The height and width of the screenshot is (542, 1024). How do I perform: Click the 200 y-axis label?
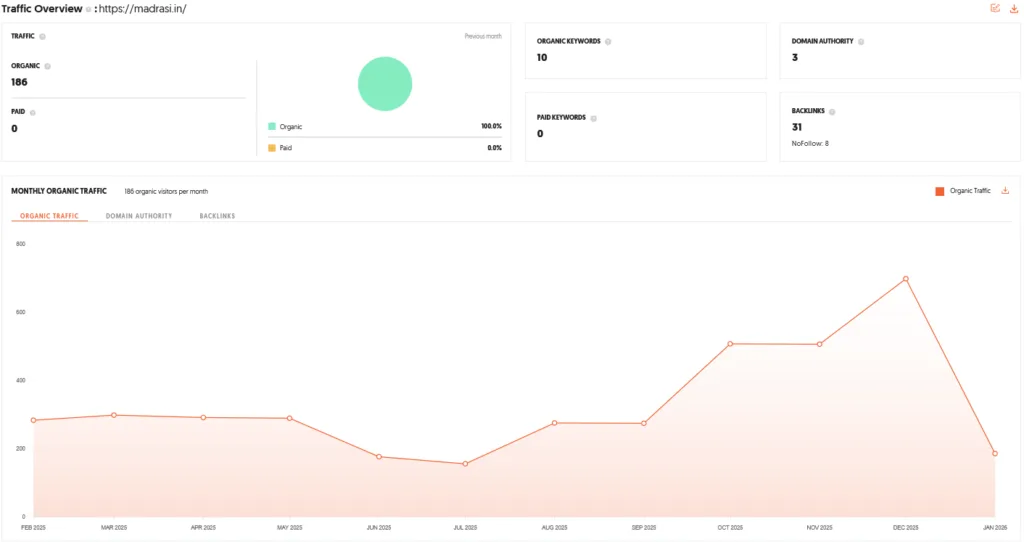21,449
